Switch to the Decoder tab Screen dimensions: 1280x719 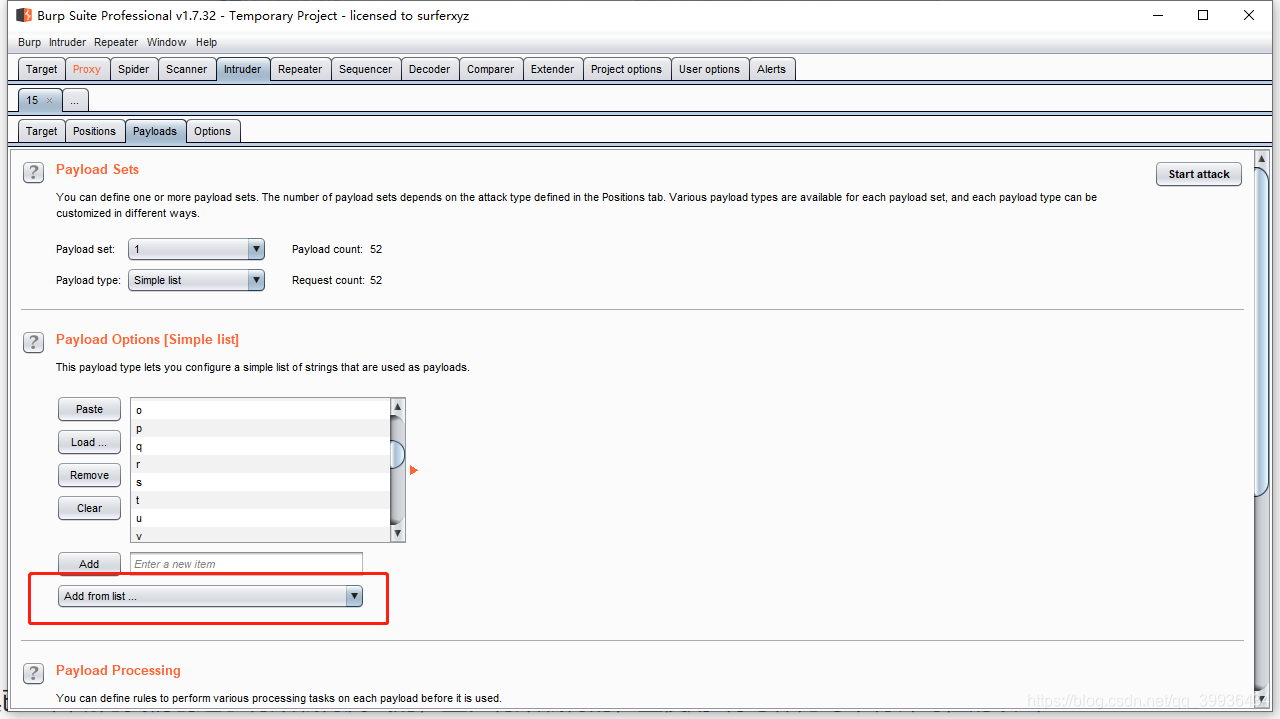[x=430, y=69]
